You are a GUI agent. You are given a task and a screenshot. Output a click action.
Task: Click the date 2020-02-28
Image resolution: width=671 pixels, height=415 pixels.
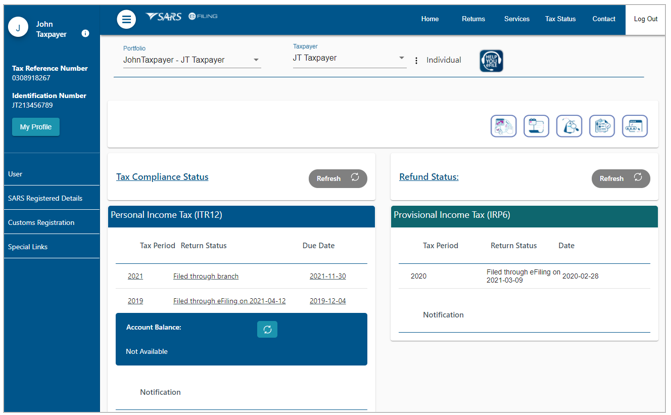[580, 276]
